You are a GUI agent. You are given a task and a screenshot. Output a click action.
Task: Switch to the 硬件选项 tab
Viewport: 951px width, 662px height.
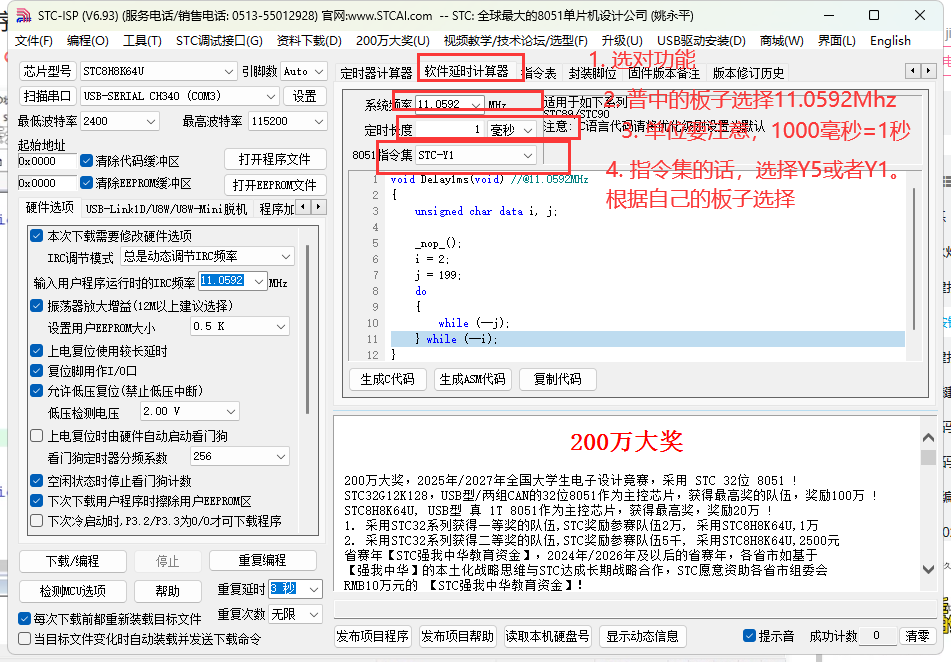click(50, 208)
